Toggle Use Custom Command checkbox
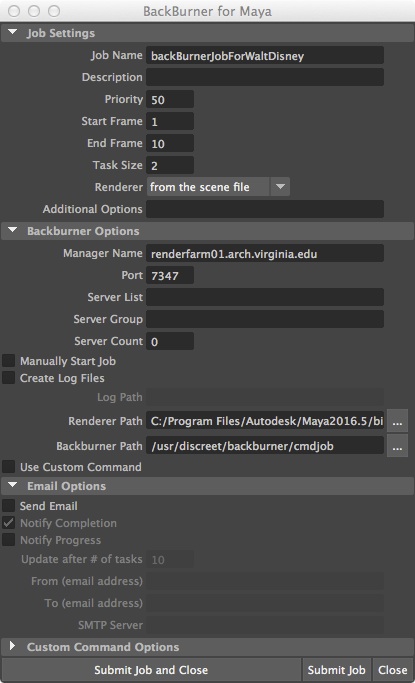 (x=9, y=467)
